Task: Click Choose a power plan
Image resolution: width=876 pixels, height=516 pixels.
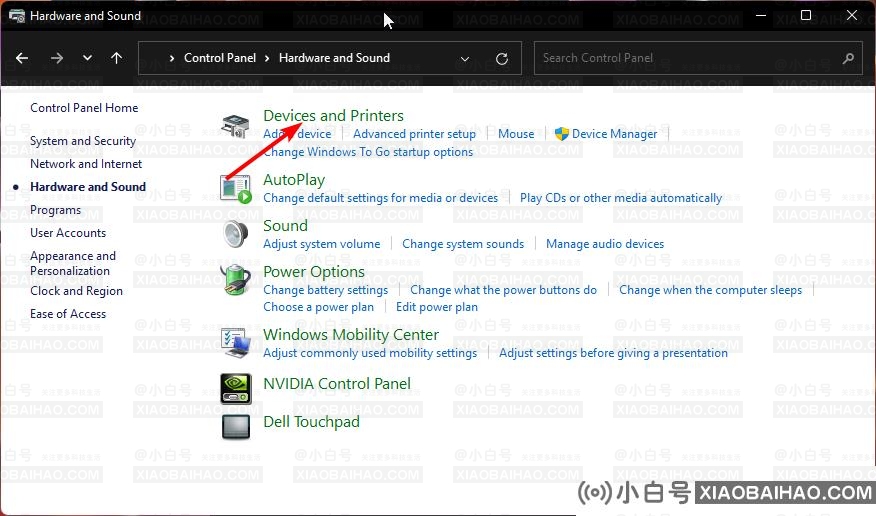Action: 318,307
